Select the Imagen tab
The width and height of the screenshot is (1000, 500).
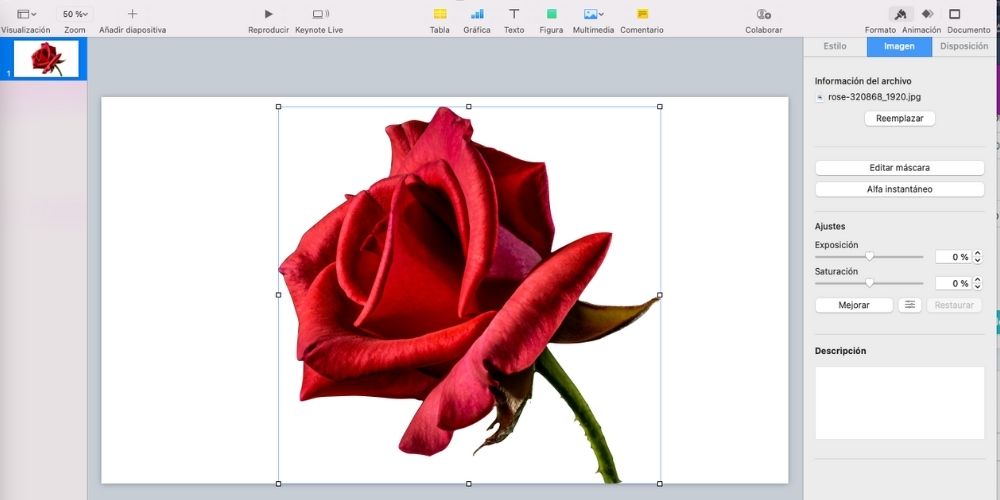coord(899,47)
